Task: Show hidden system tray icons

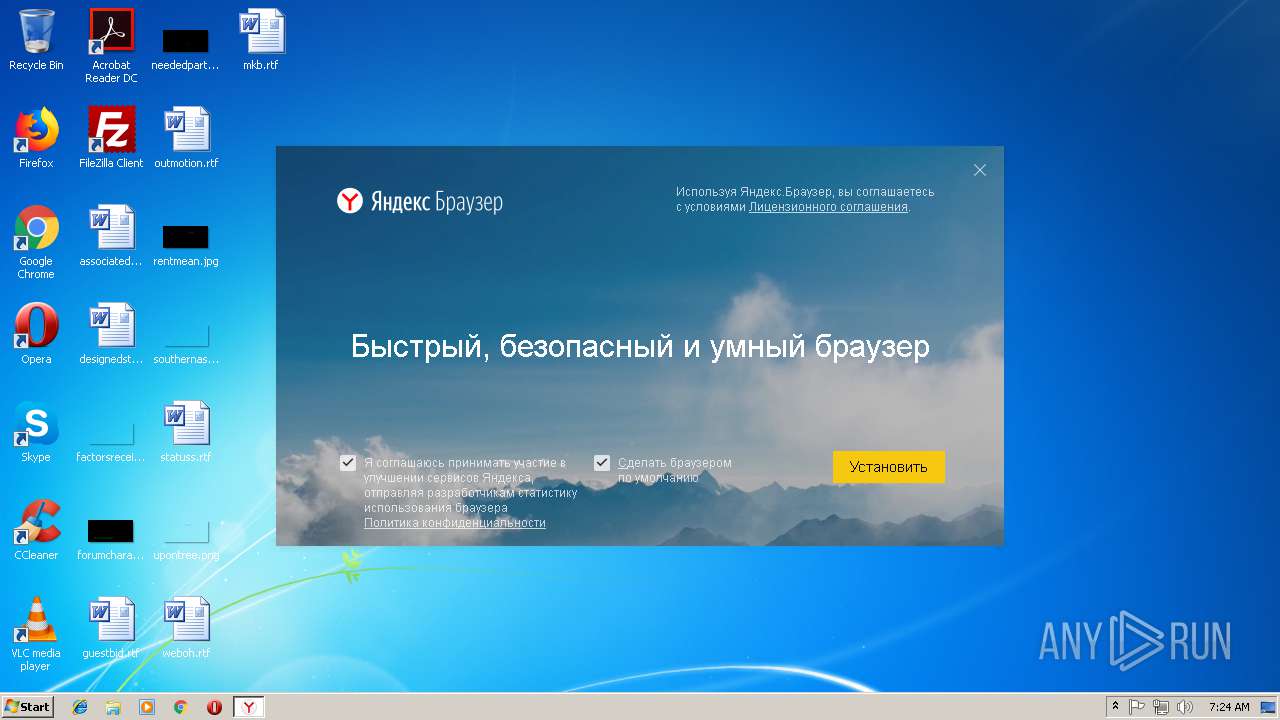Action: 1116,707
